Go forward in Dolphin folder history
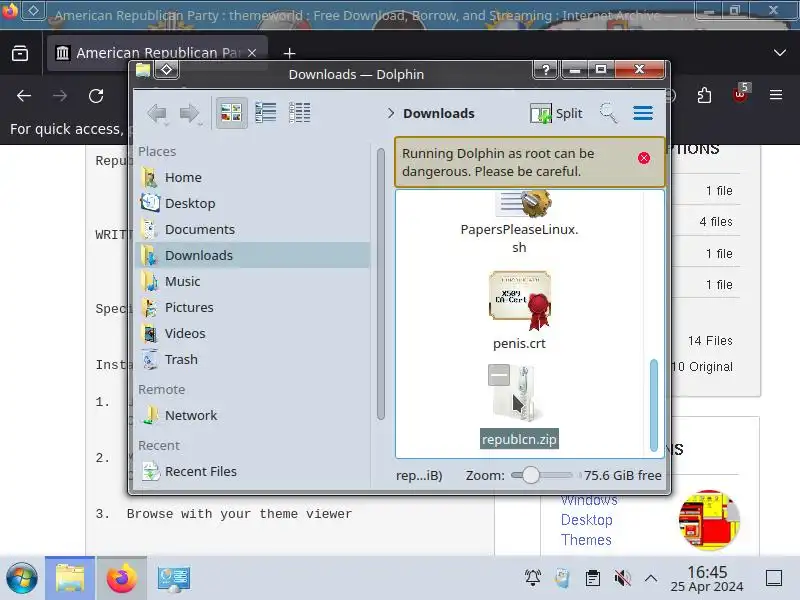This screenshot has width=800, height=600. point(190,113)
